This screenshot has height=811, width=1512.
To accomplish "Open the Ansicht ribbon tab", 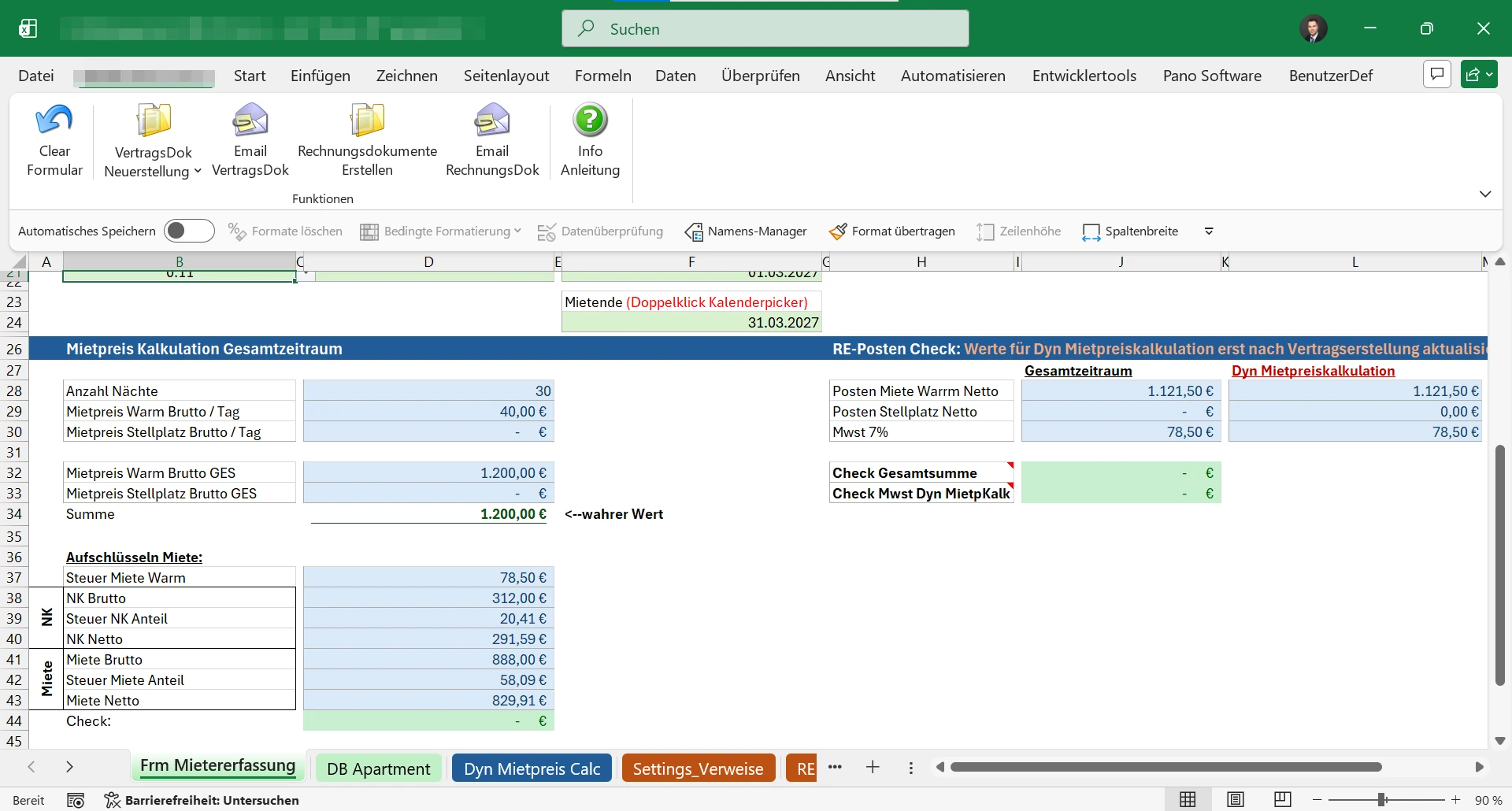I will pos(850,76).
